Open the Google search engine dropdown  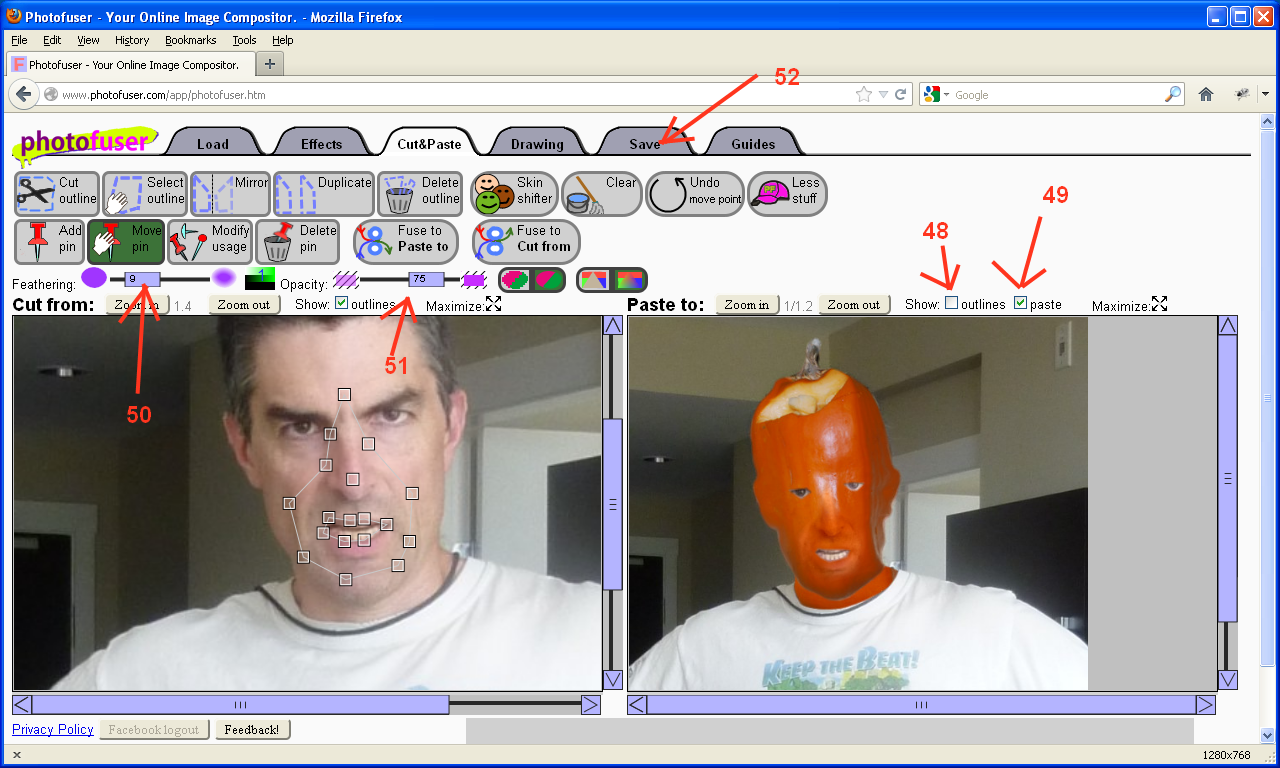point(937,94)
